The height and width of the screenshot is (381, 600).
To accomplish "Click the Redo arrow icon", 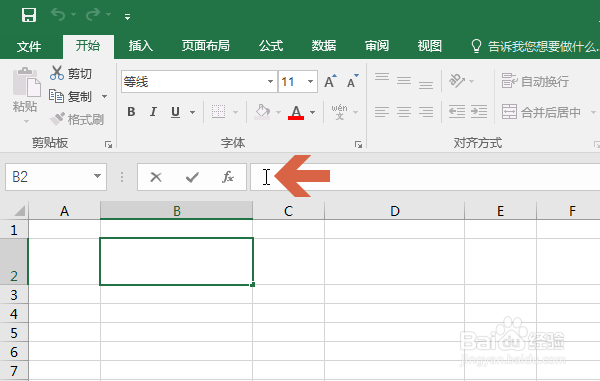I will tap(93, 15).
